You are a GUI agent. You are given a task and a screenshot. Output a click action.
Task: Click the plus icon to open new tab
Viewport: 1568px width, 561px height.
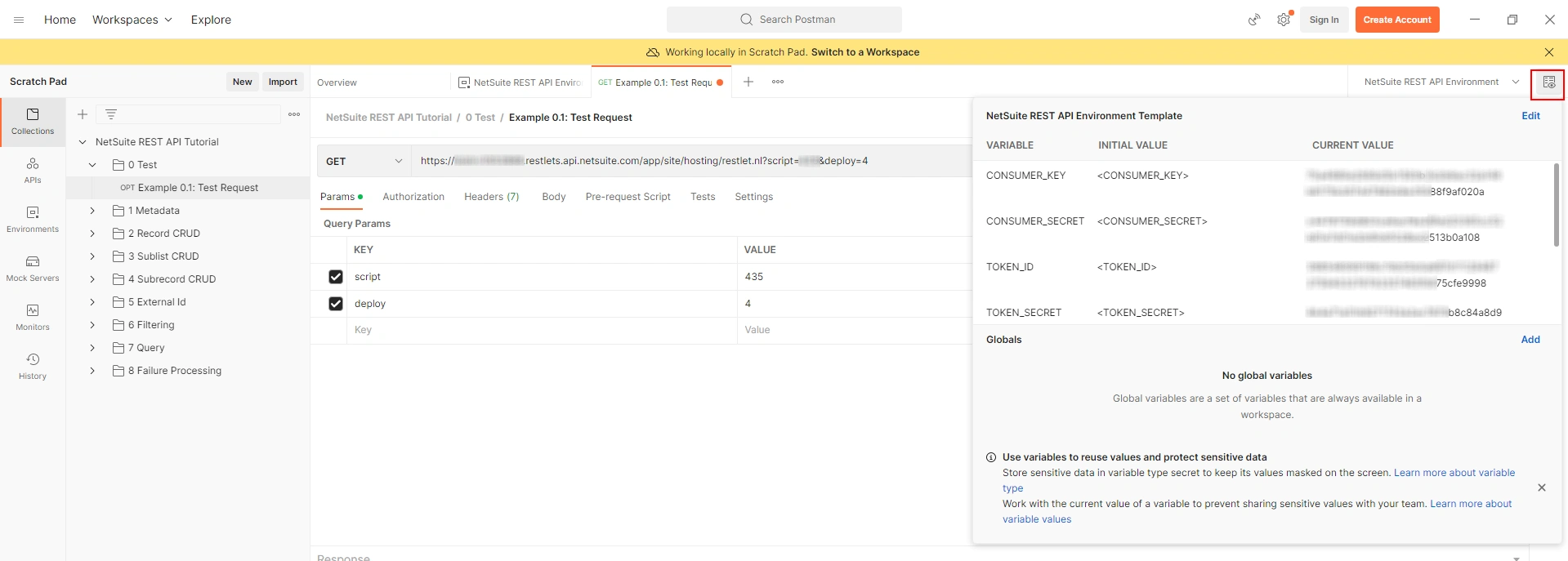[748, 82]
